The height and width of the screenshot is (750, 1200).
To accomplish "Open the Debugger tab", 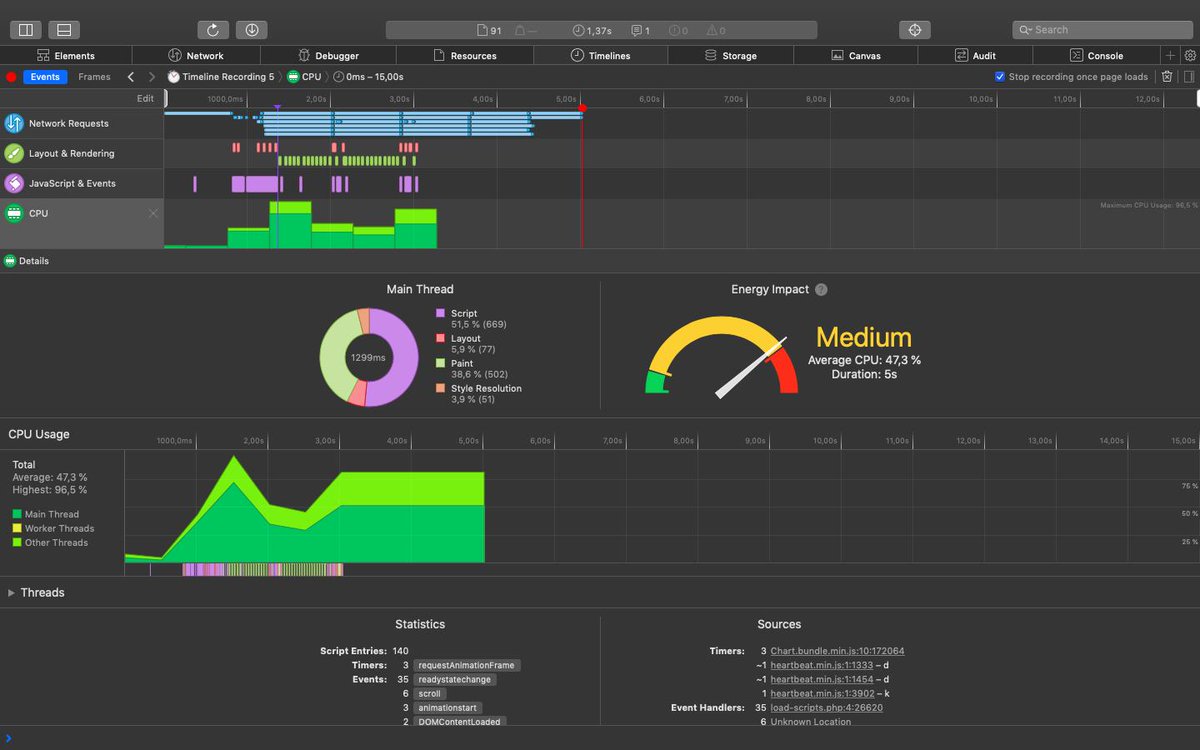I will [x=329, y=56].
